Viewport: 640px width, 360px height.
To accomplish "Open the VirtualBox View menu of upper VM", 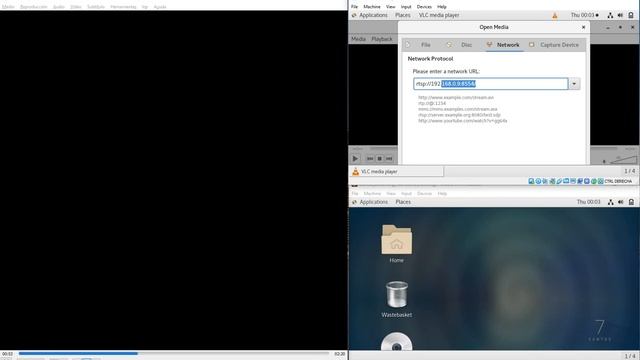I will (x=391, y=7).
